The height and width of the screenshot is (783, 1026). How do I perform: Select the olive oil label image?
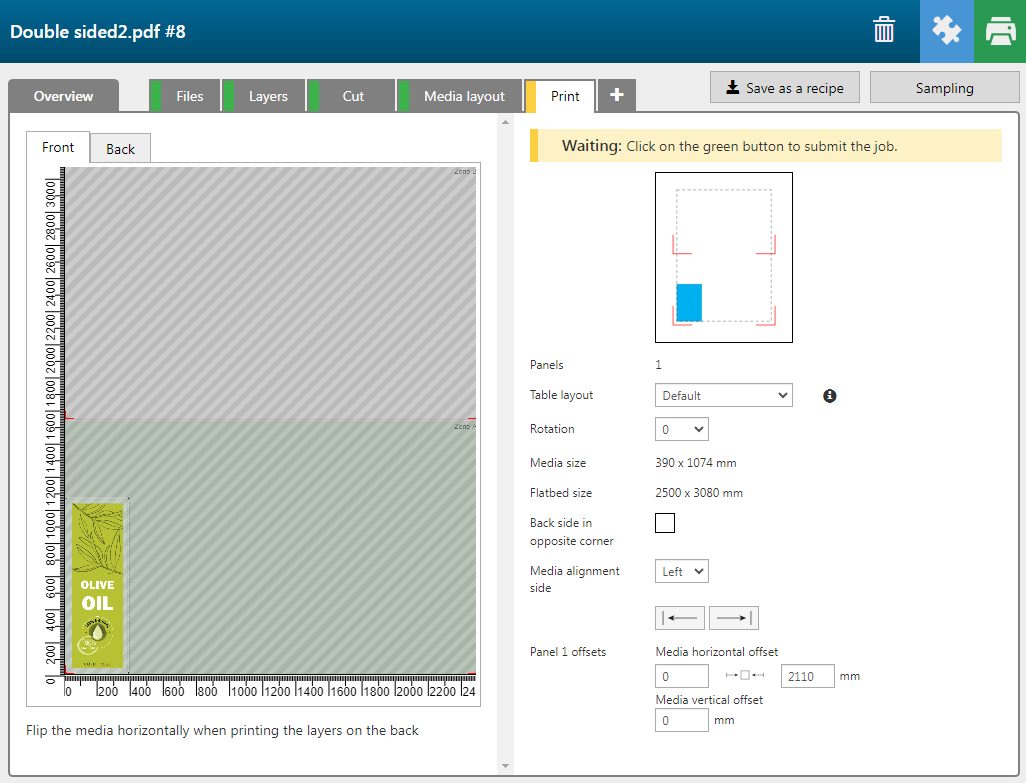[x=98, y=585]
